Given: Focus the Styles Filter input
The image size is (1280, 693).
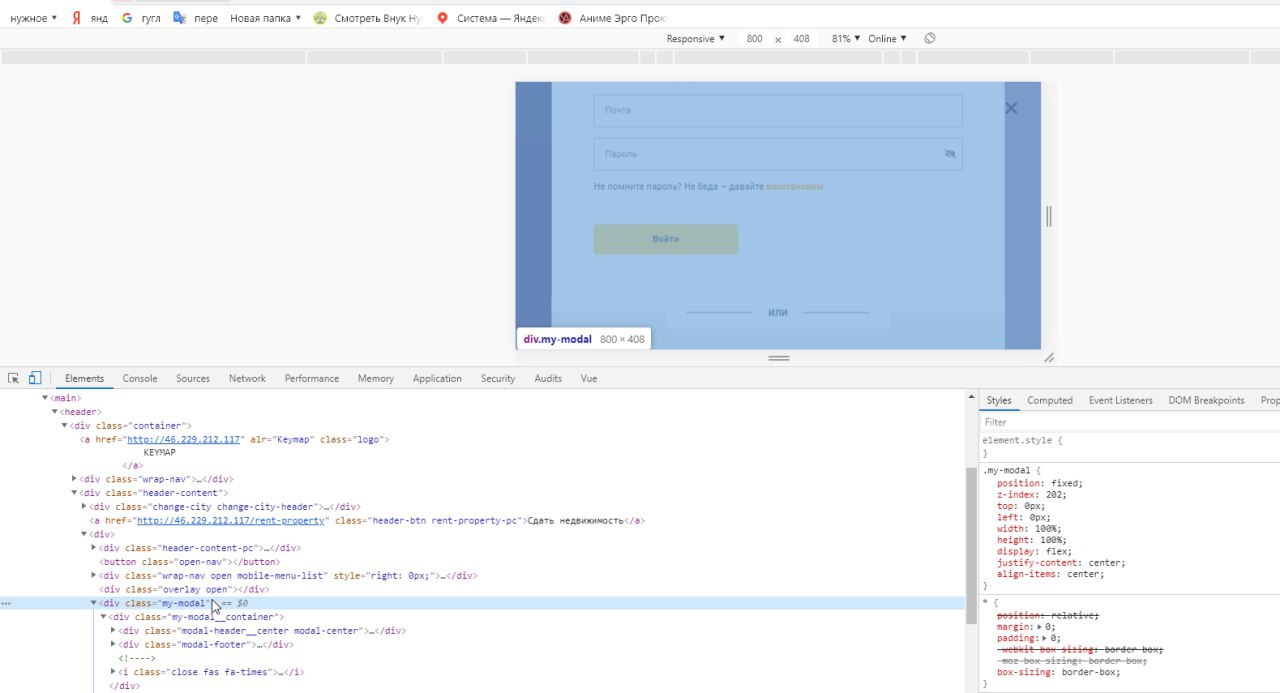Looking at the screenshot, I should 1128,422.
